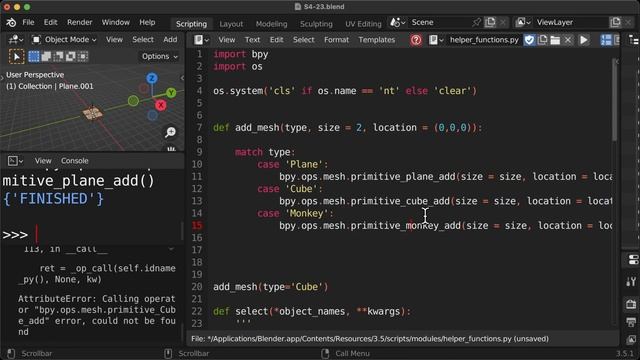The height and width of the screenshot is (360, 640).
Task: Open the File menu
Action: [x=28, y=22]
